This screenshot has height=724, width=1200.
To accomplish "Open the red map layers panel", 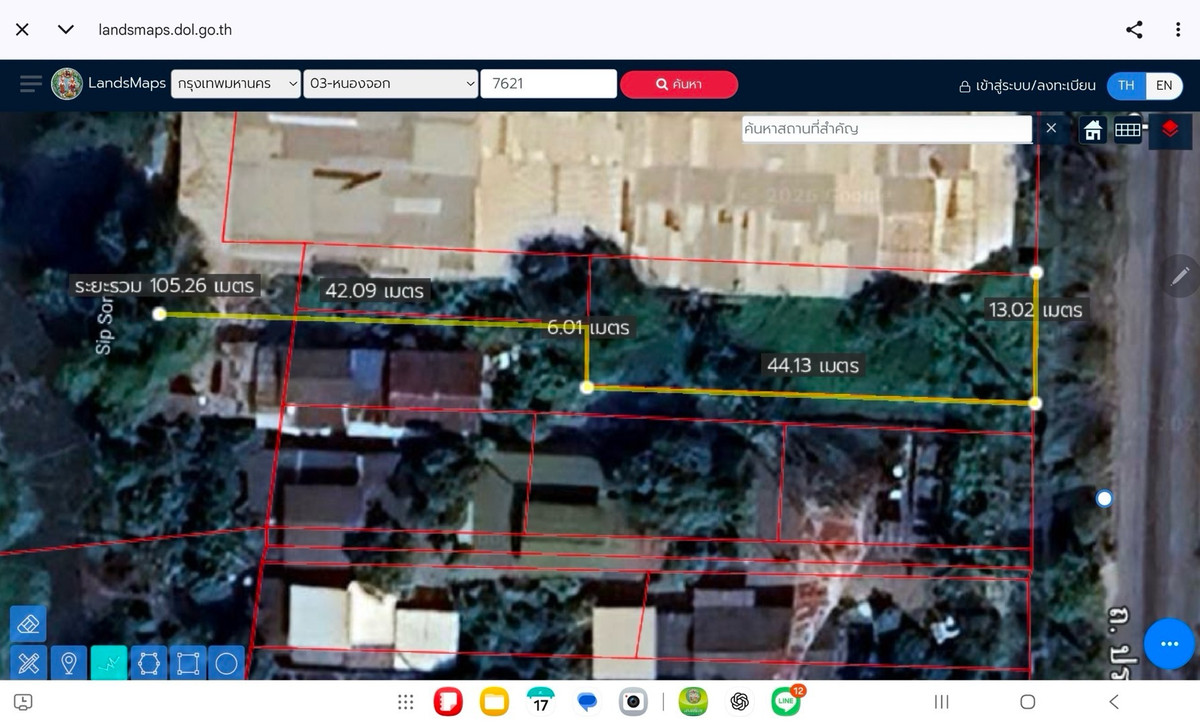I will click(1170, 129).
